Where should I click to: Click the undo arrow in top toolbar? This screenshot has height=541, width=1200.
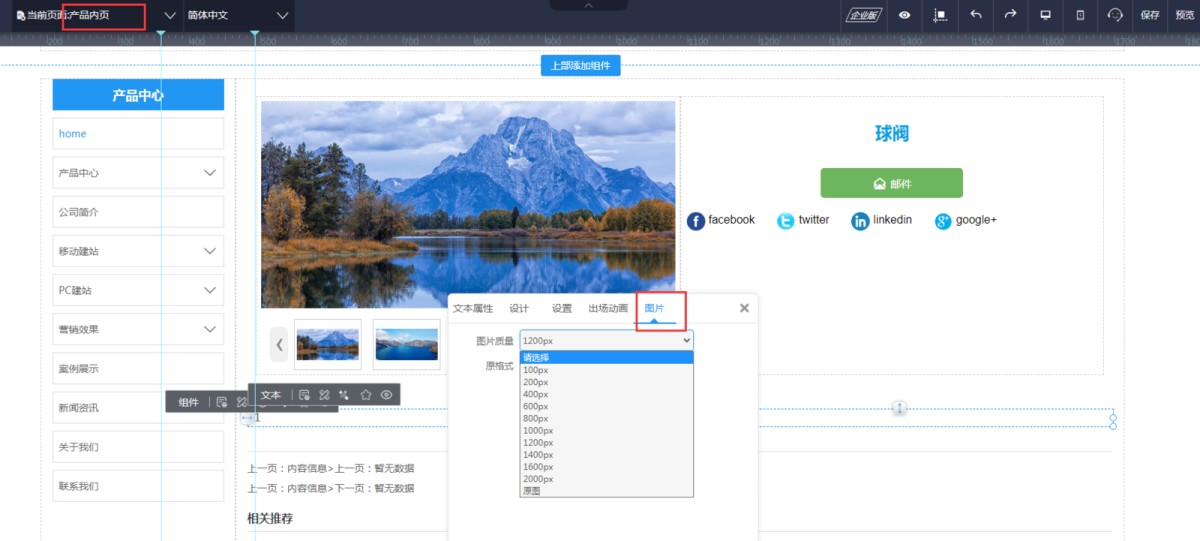coord(976,15)
